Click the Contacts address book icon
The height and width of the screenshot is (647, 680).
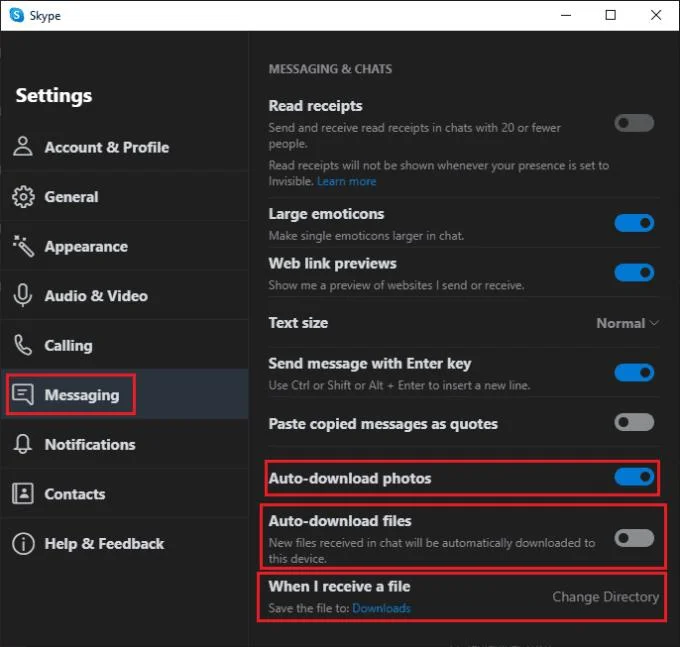(23, 493)
